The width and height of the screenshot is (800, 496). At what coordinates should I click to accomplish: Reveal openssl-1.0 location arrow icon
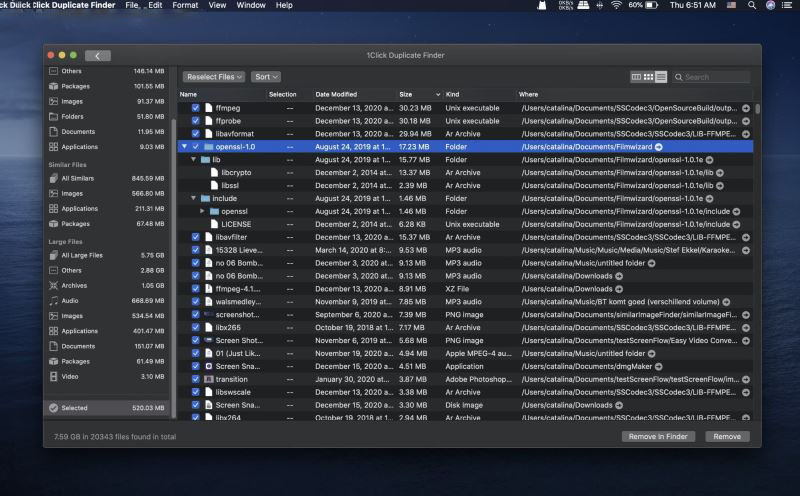pos(659,147)
